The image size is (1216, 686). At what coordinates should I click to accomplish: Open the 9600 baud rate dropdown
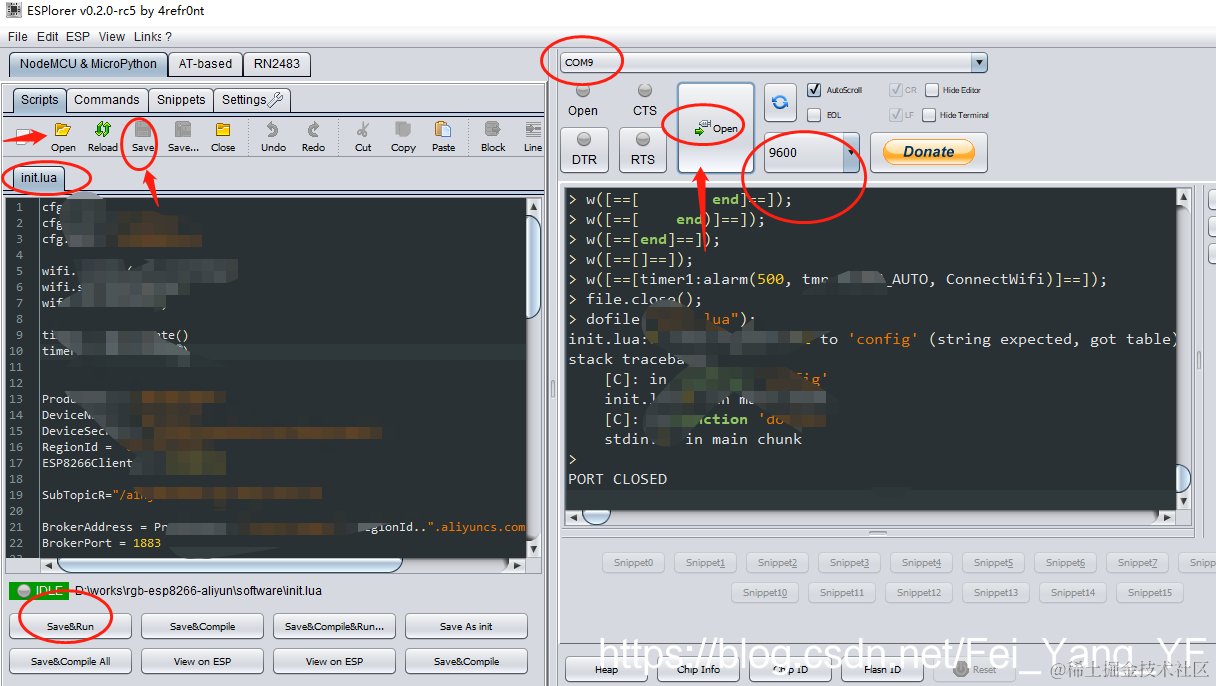pyautogui.click(x=851, y=152)
